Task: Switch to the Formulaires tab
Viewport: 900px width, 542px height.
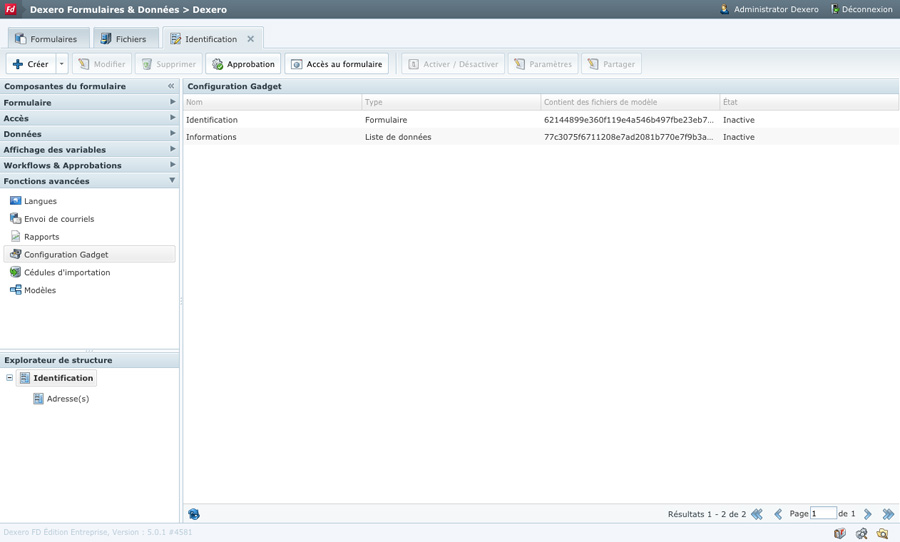Action: (46, 39)
